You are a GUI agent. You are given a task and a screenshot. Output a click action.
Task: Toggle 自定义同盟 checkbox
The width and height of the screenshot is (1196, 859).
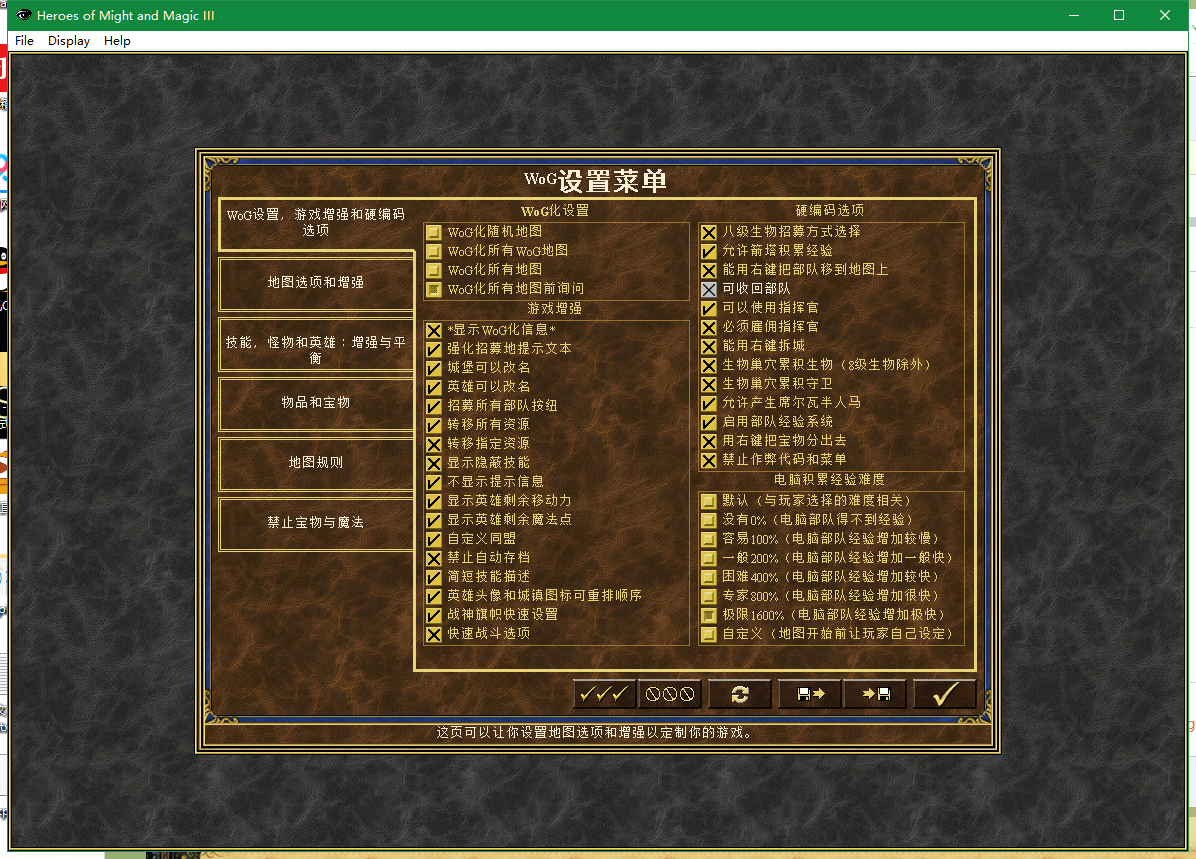tap(434, 539)
